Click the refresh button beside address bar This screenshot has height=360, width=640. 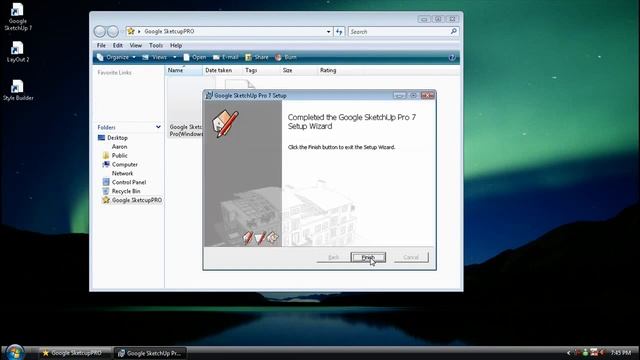(x=339, y=31)
